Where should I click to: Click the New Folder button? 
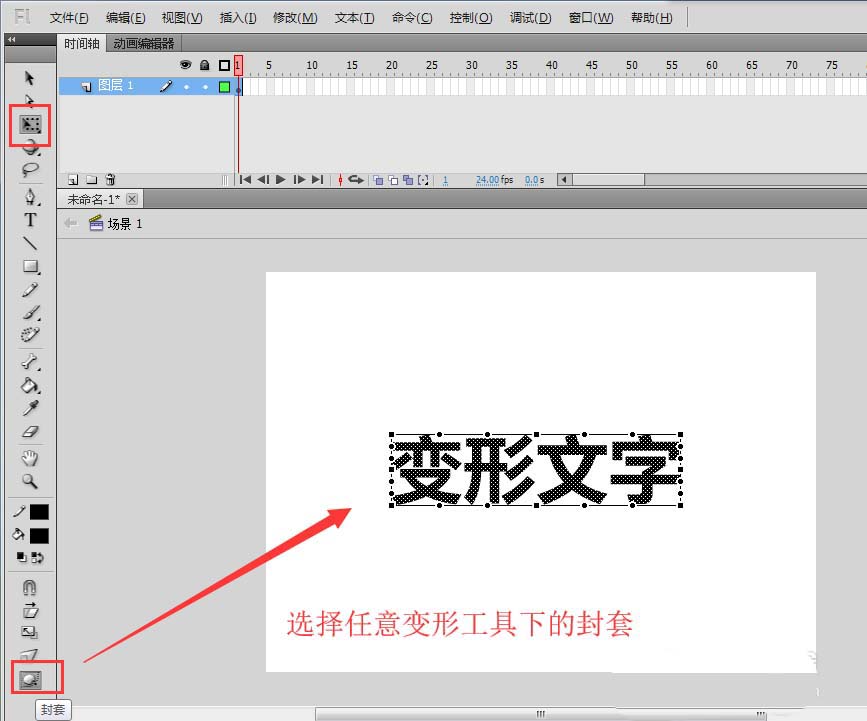[x=92, y=180]
